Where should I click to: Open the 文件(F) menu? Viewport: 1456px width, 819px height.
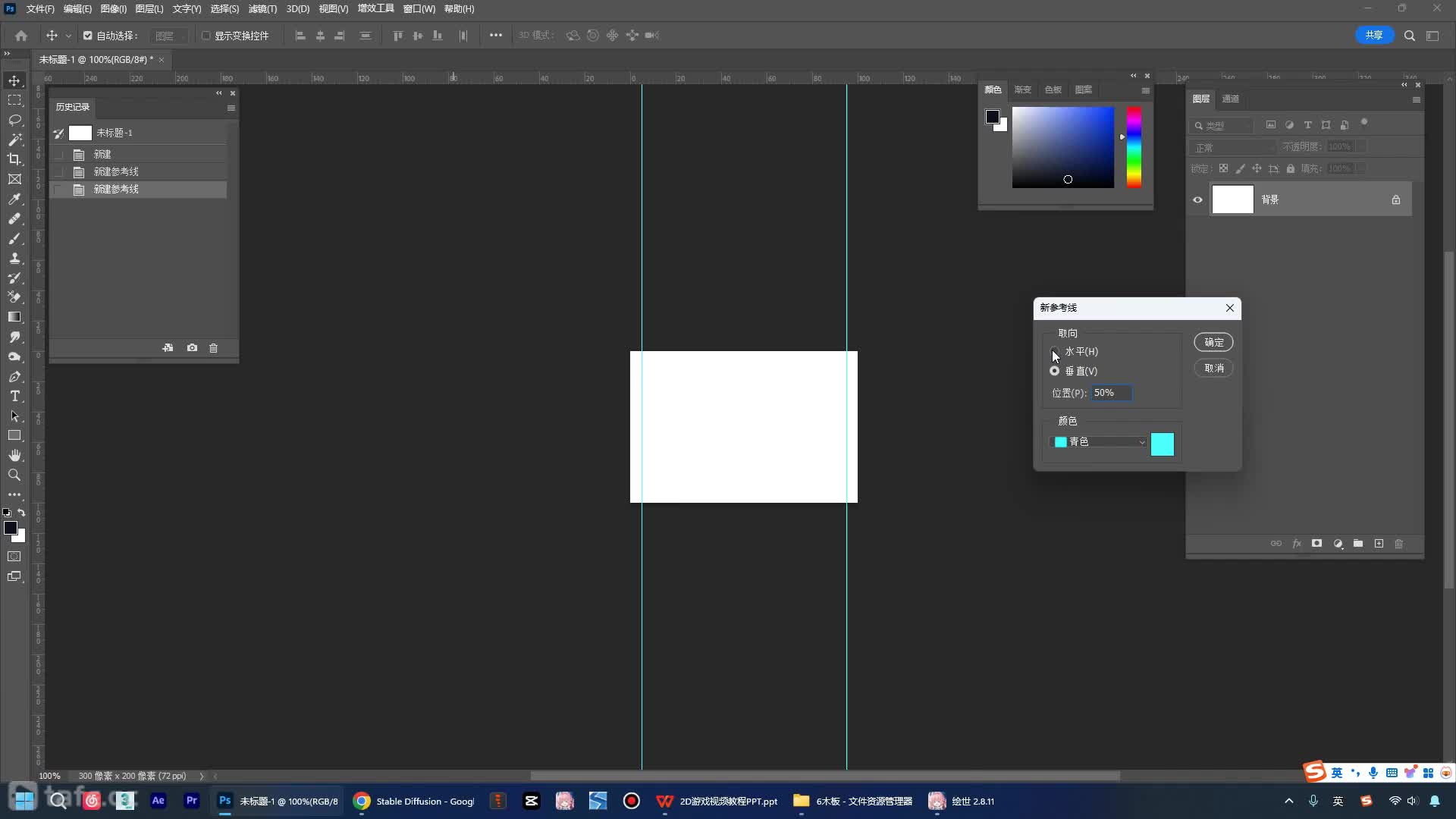[40, 9]
